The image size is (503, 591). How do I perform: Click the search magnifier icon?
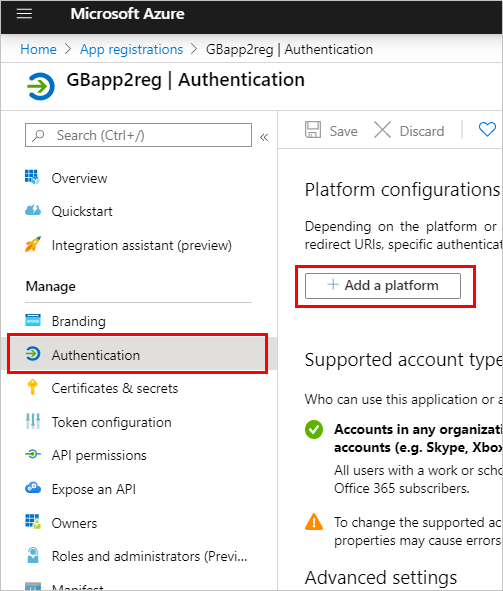coord(38,135)
